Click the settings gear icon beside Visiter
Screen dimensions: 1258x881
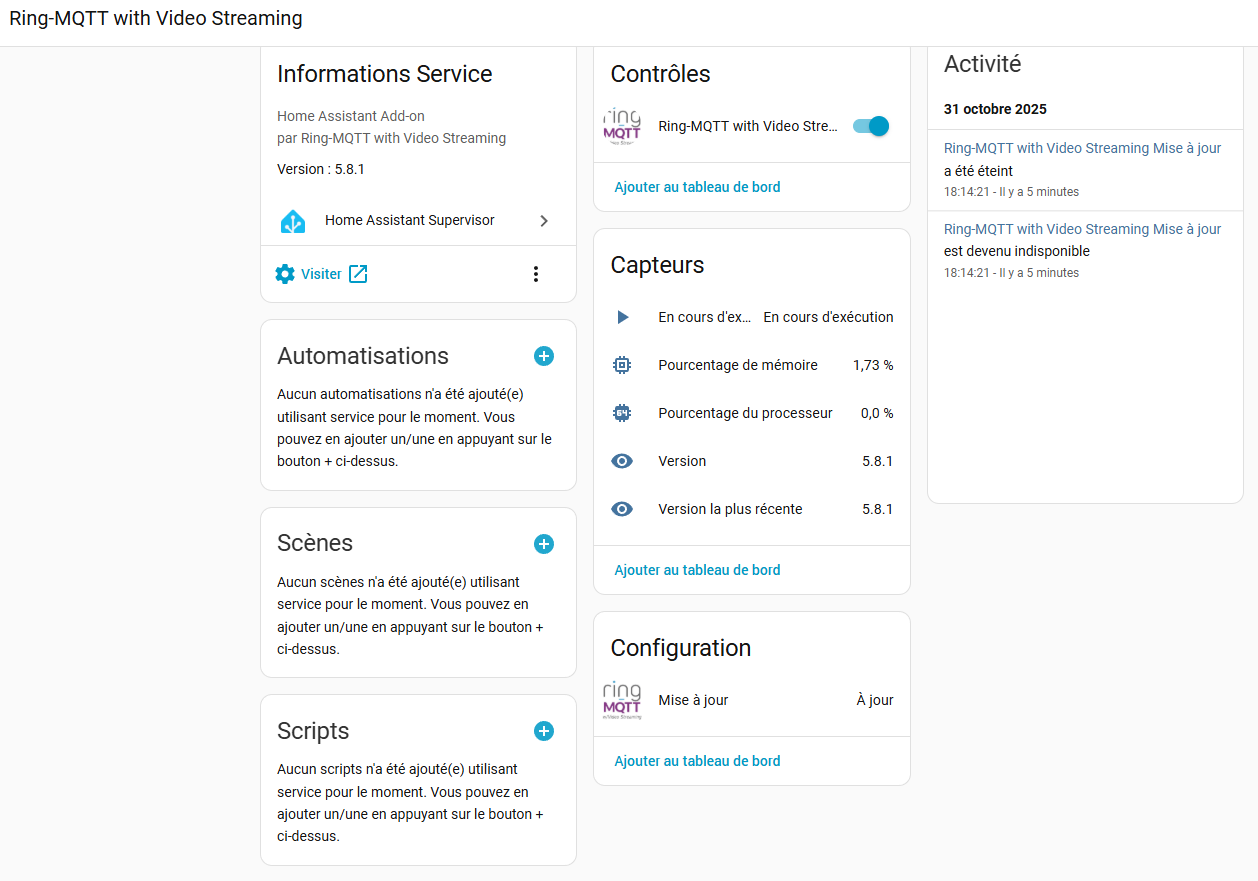tap(285, 274)
